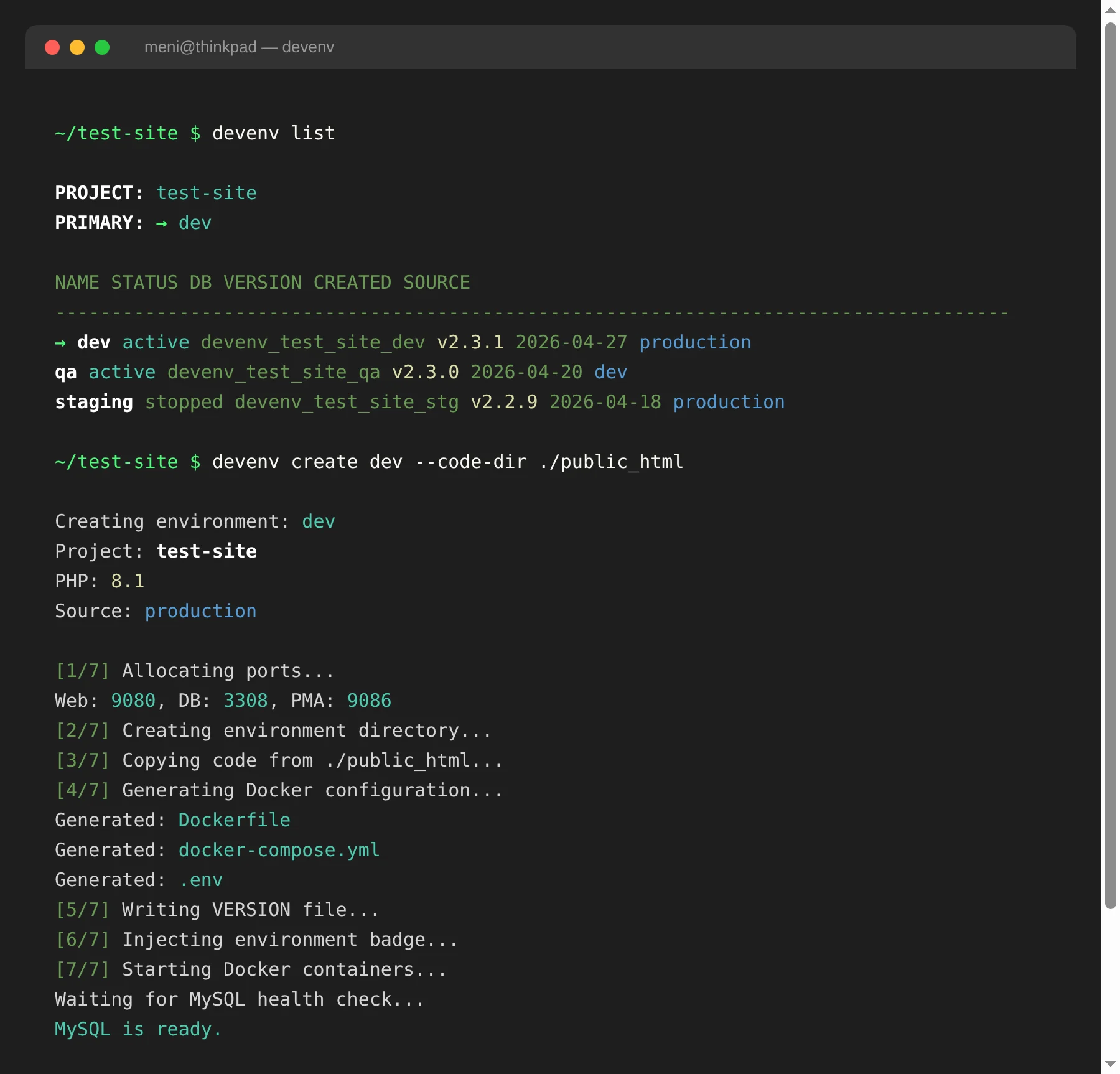This screenshot has width=1120, height=1074.
Task: Click the 'staging' environment name
Action: point(94,402)
